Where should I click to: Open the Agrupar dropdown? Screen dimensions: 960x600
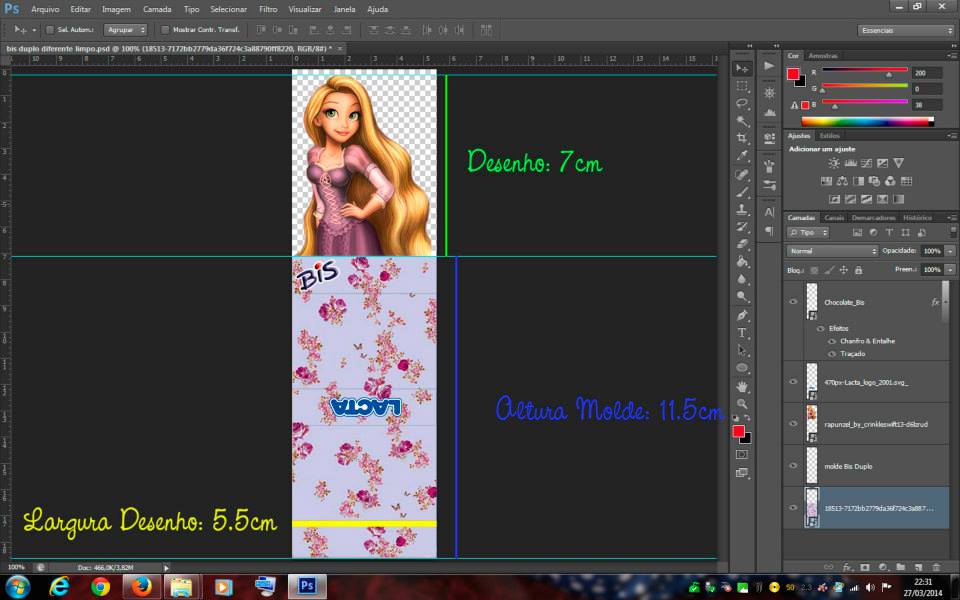[126, 29]
